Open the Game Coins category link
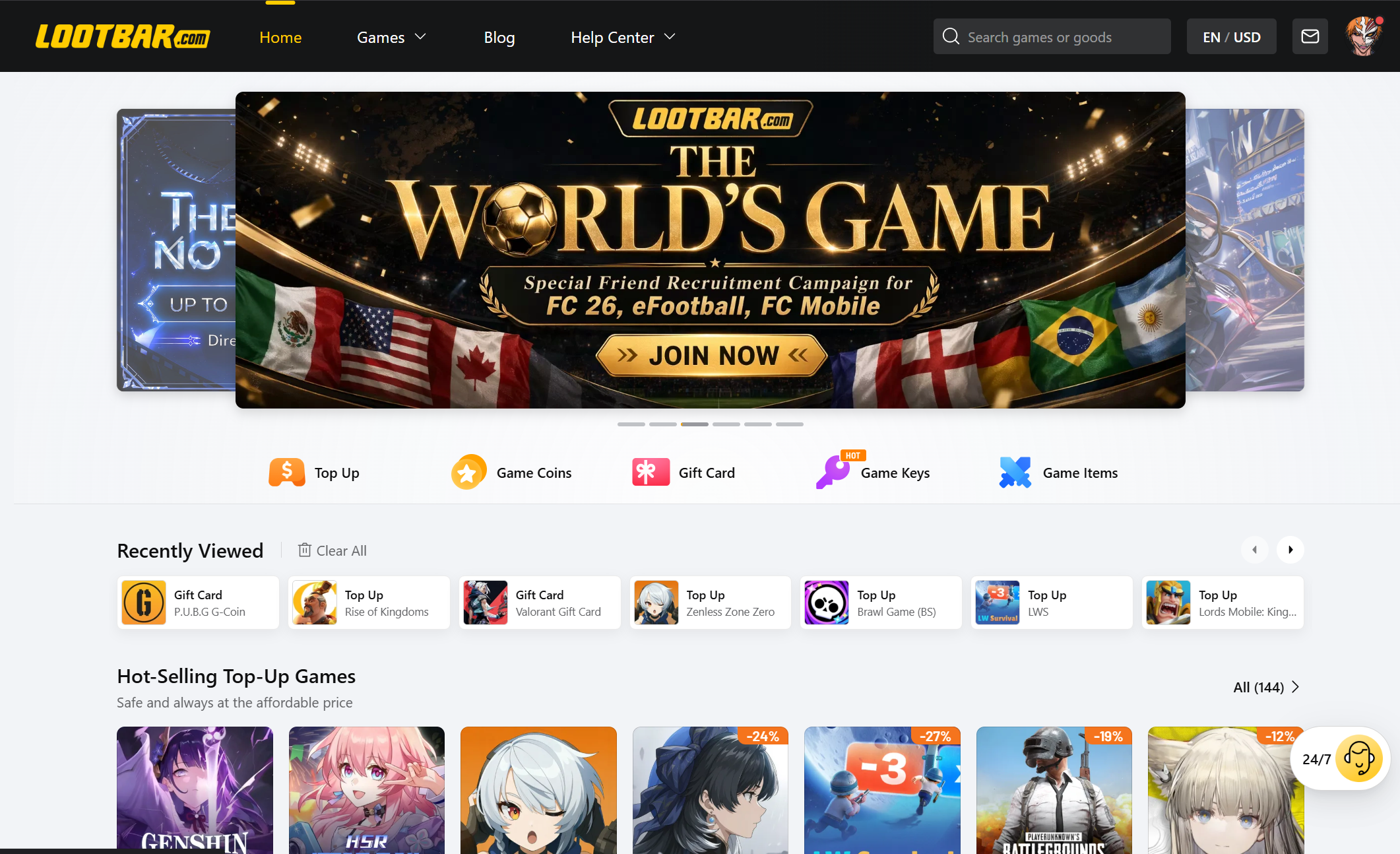This screenshot has height=854, width=1400. (x=534, y=473)
